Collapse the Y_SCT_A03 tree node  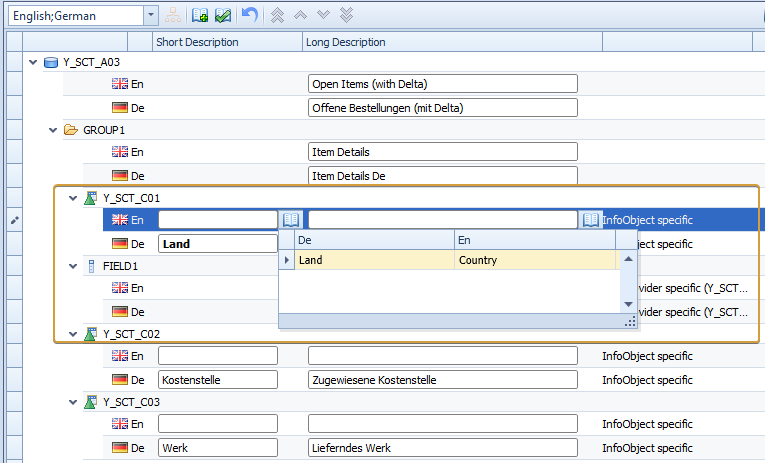tap(34, 62)
